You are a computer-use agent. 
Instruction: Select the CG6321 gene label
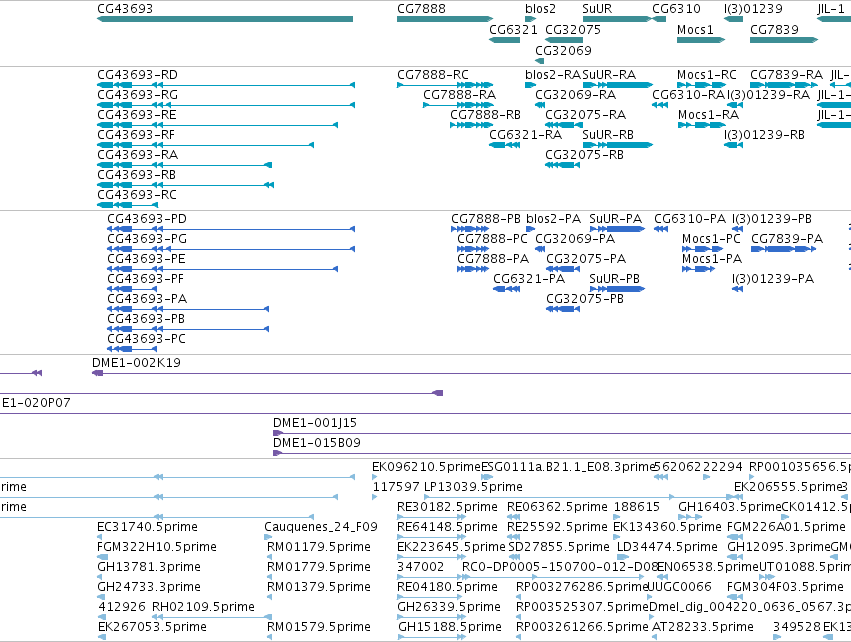(513, 29)
